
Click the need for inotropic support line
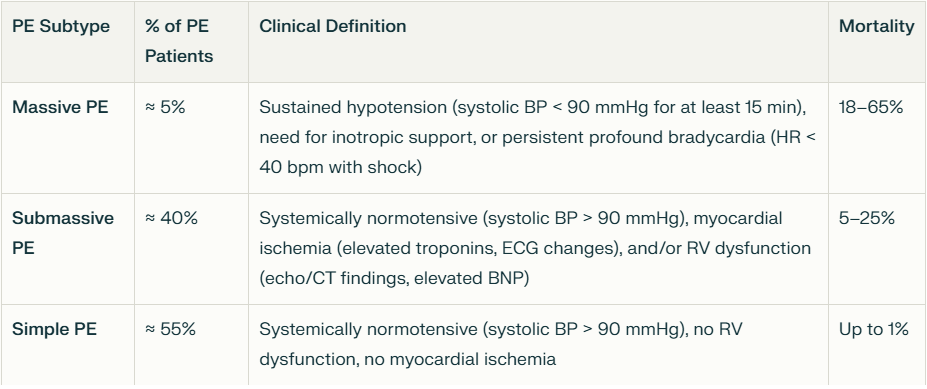[x=538, y=137]
